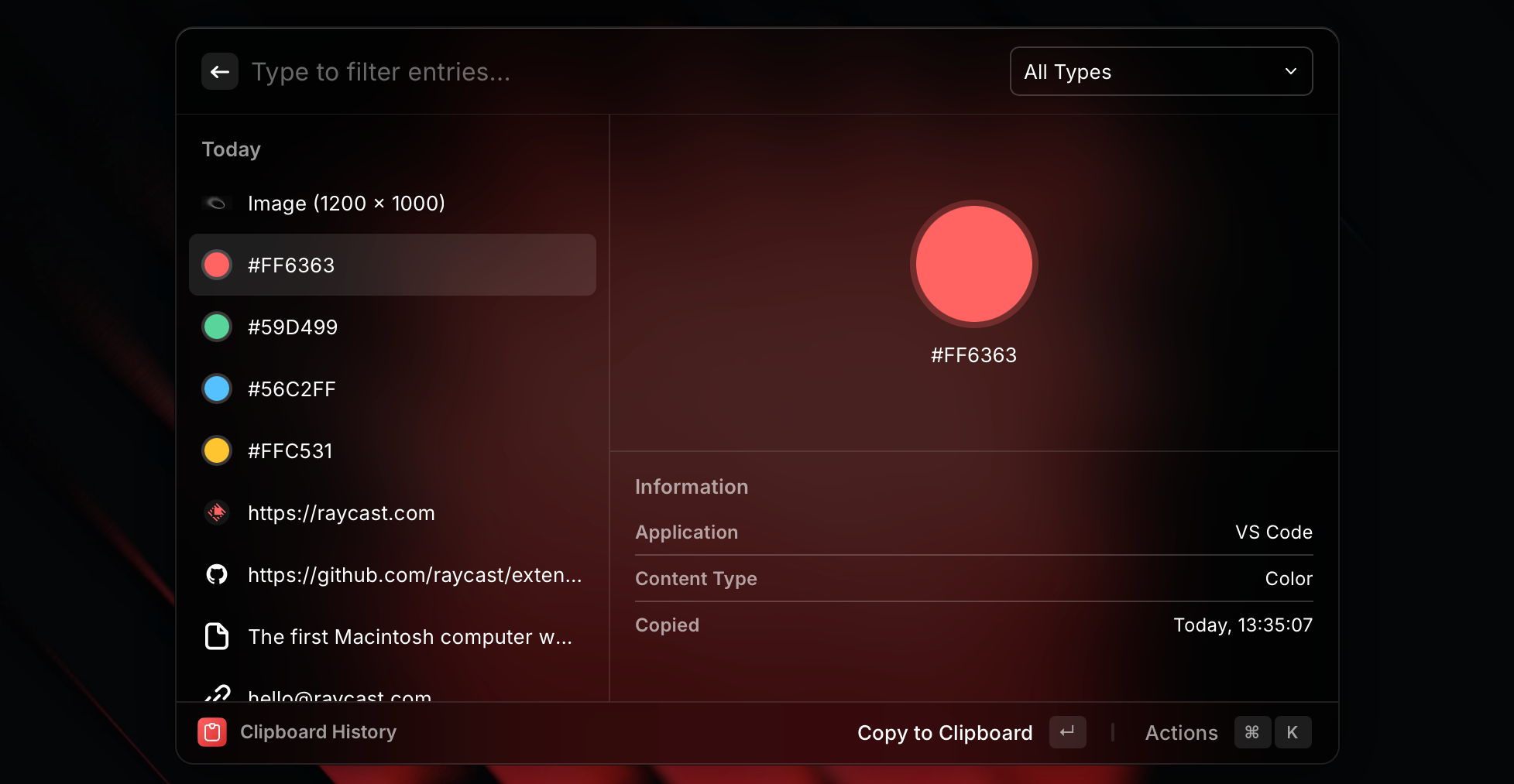Select the https://raycast.com entry

341,513
